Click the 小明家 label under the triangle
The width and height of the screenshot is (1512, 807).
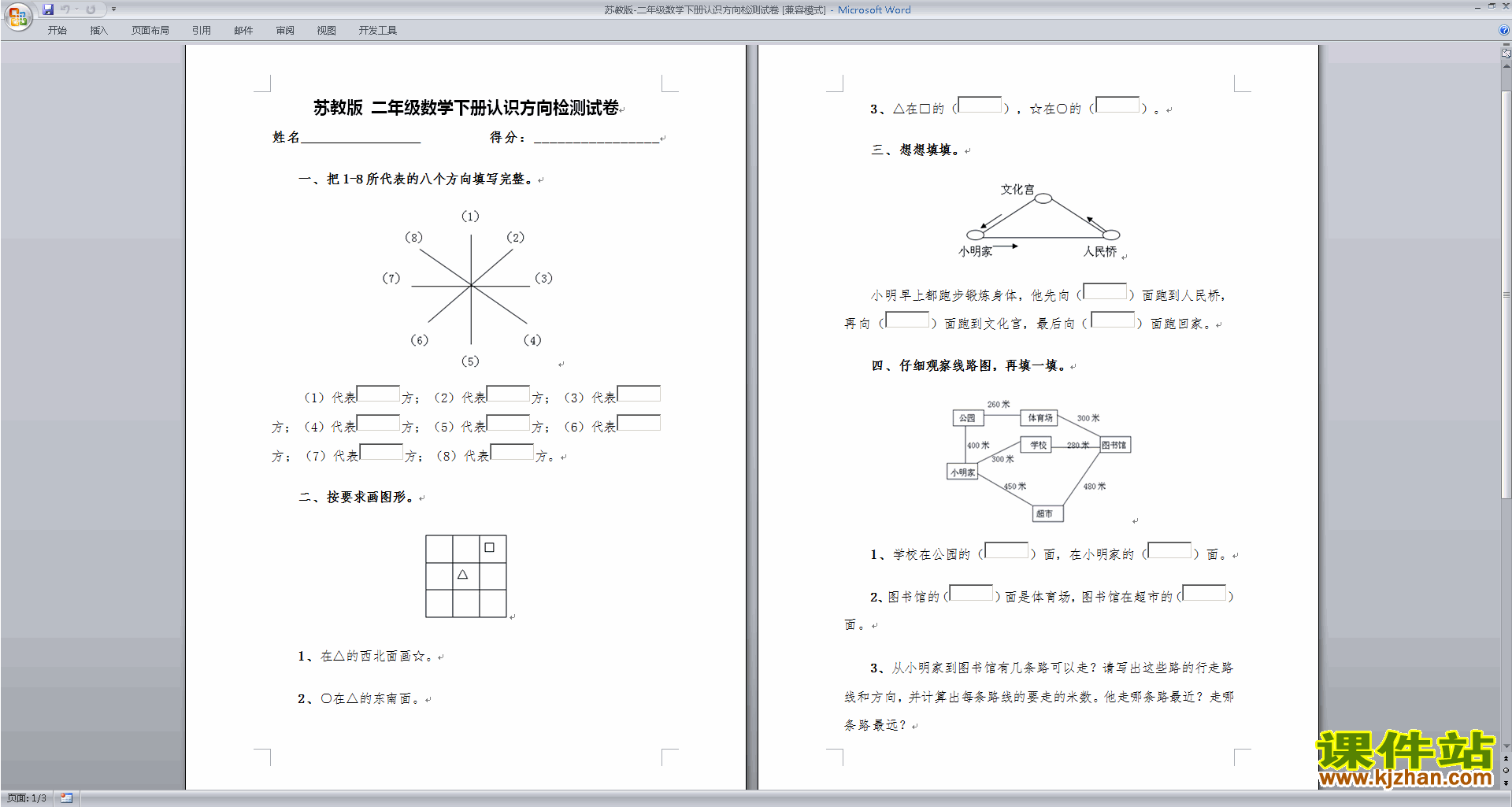click(x=975, y=251)
